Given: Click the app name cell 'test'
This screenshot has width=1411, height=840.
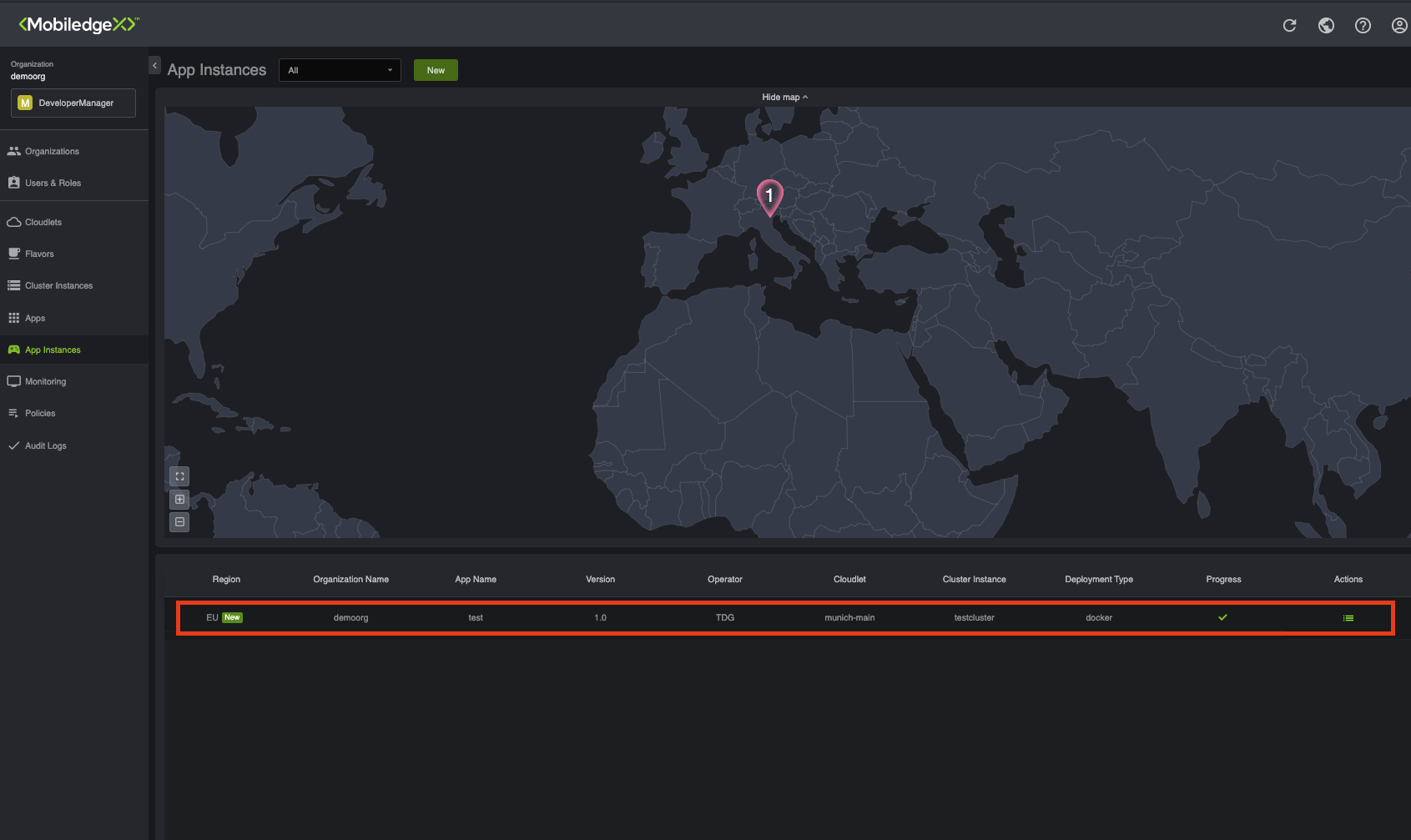Looking at the screenshot, I should click(476, 617).
